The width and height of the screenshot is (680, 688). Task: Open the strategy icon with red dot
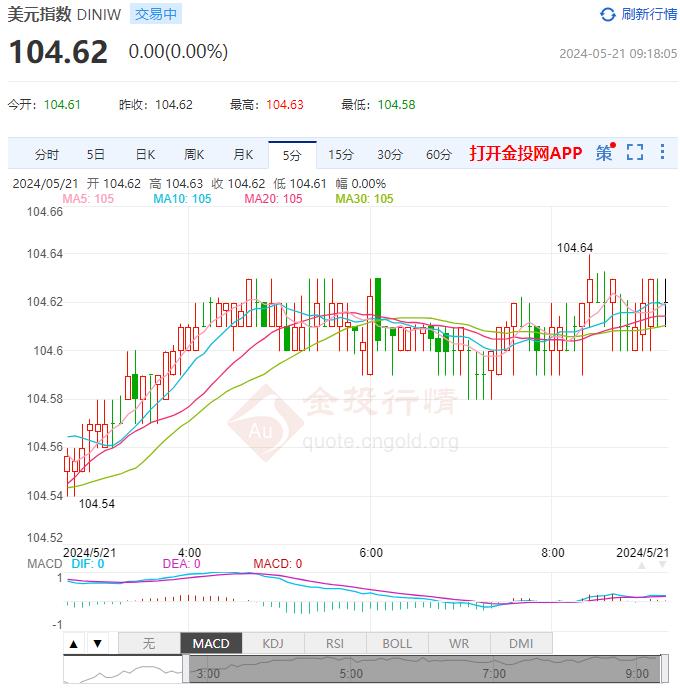click(x=604, y=153)
